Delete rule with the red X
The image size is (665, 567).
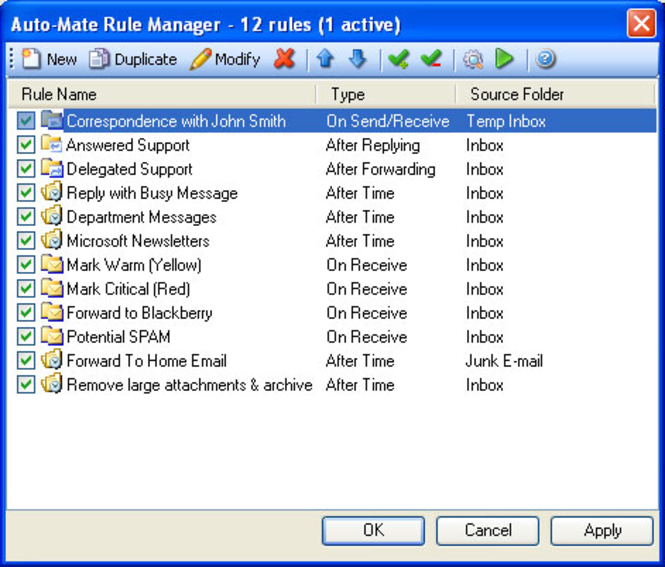click(x=284, y=59)
